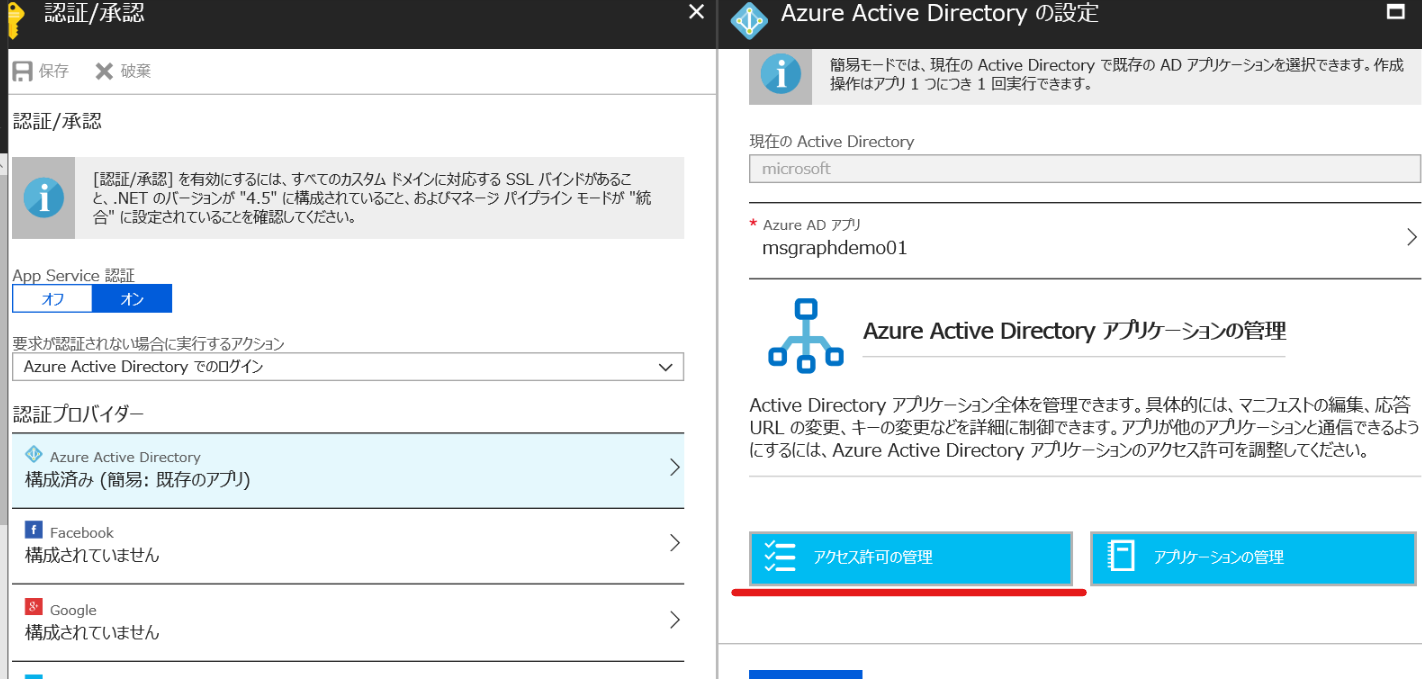This screenshot has height=679, width=1422.
Task: Maximize the Azure Active Directory settings blade
Action: [1395, 13]
